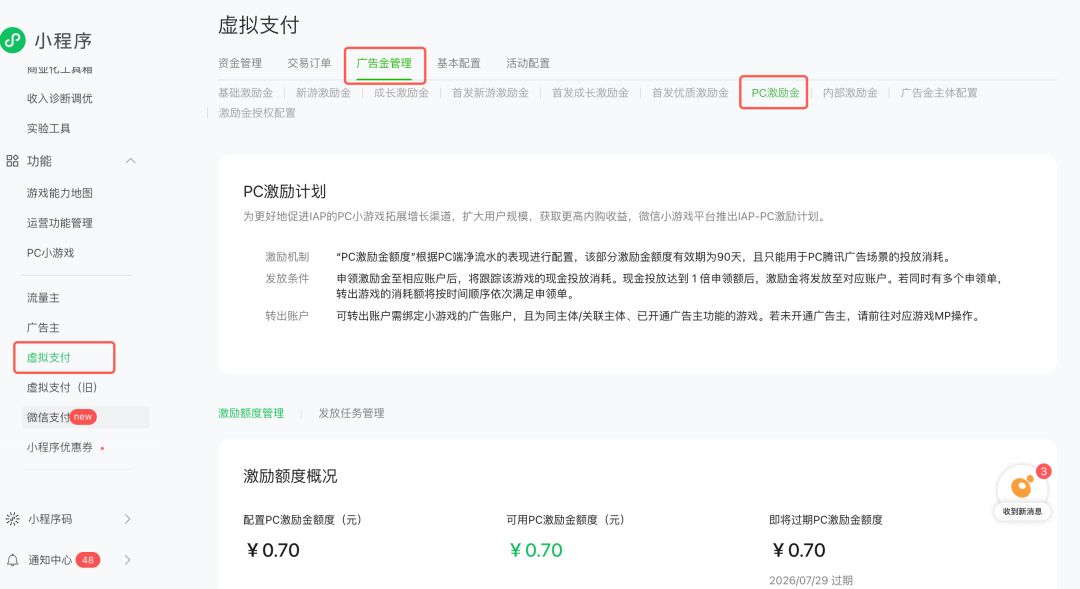Screen dimensions: 1080x589
Task: Open 收入诊断调优 in sidebar
Action: 59,99
